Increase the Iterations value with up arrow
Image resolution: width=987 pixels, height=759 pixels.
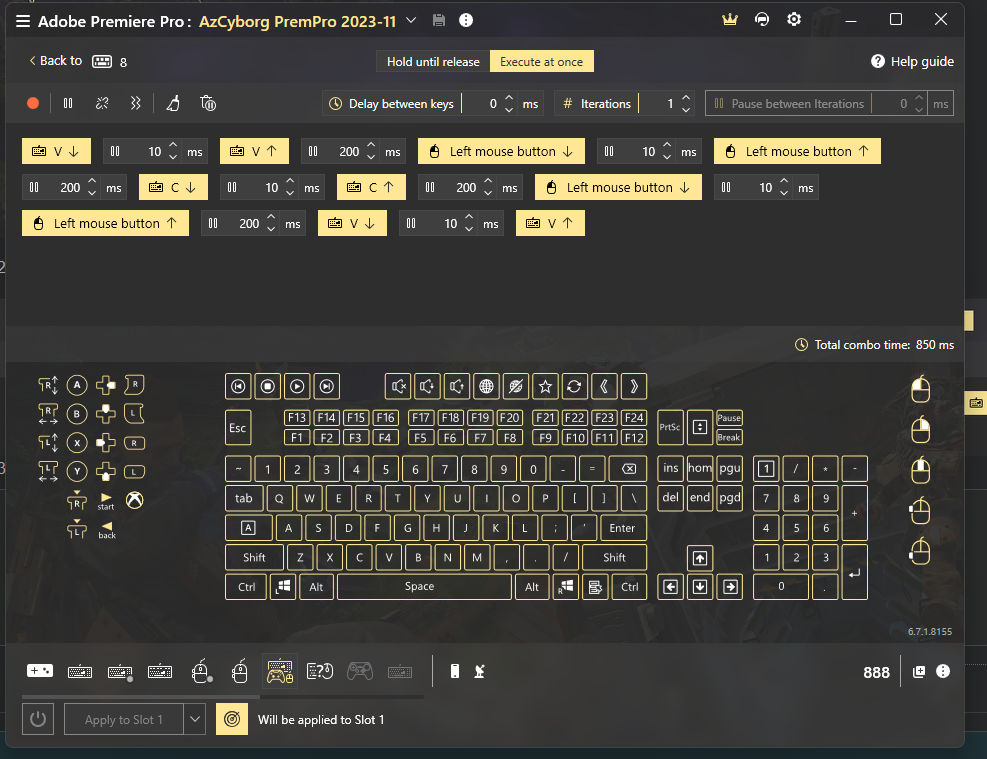click(685, 98)
